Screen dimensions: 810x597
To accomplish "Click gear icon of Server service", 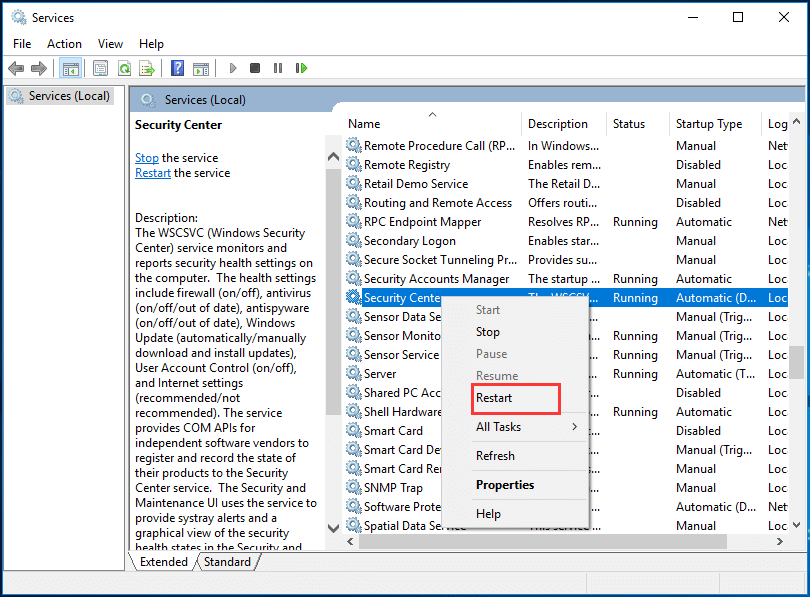I will (353, 374).
